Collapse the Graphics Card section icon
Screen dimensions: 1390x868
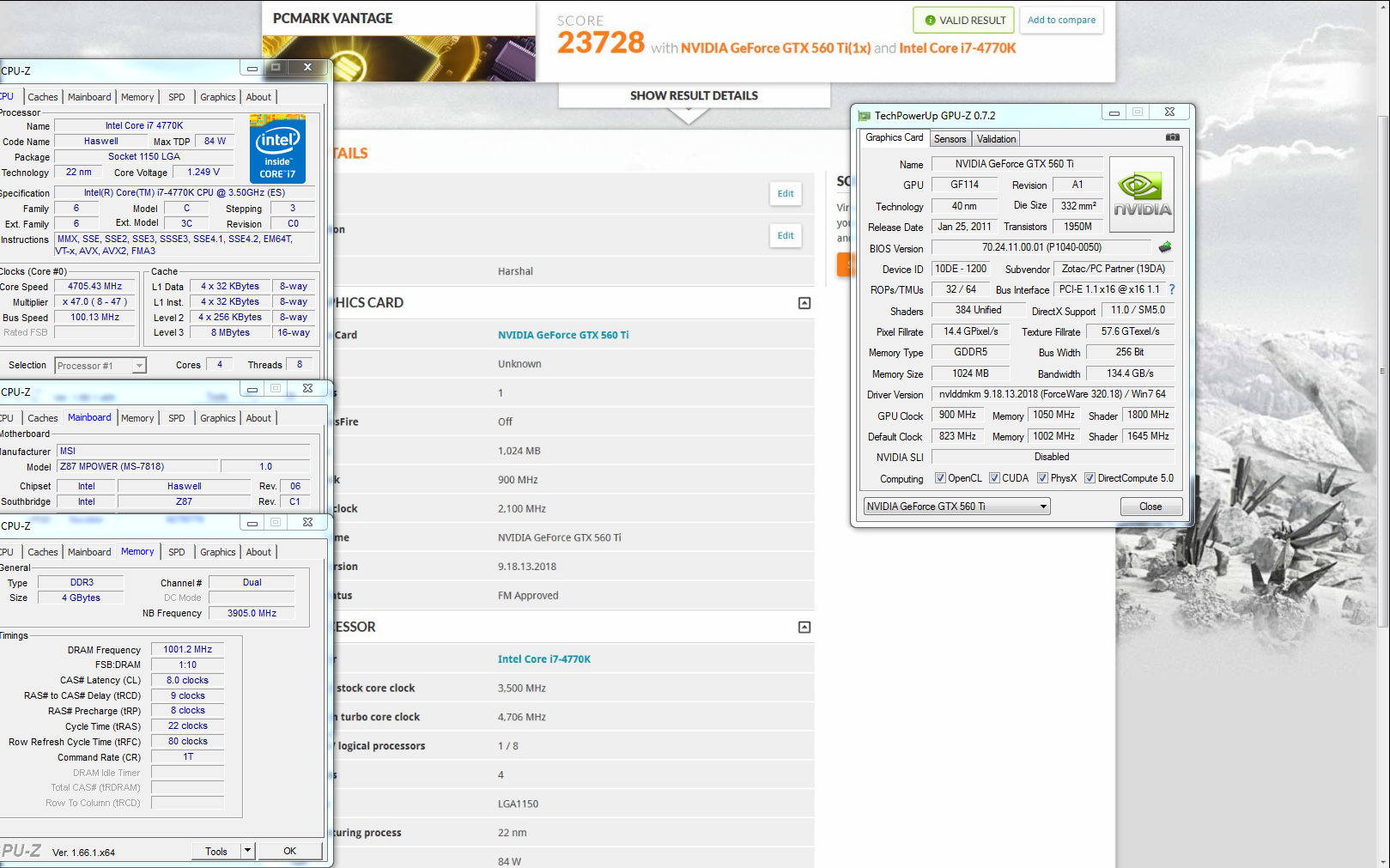click(x=804, y=303)
